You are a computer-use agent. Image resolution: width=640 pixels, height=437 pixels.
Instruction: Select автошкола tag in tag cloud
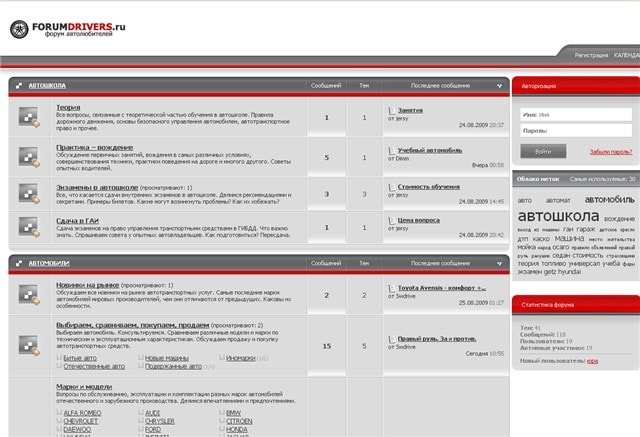click(558, 216)
